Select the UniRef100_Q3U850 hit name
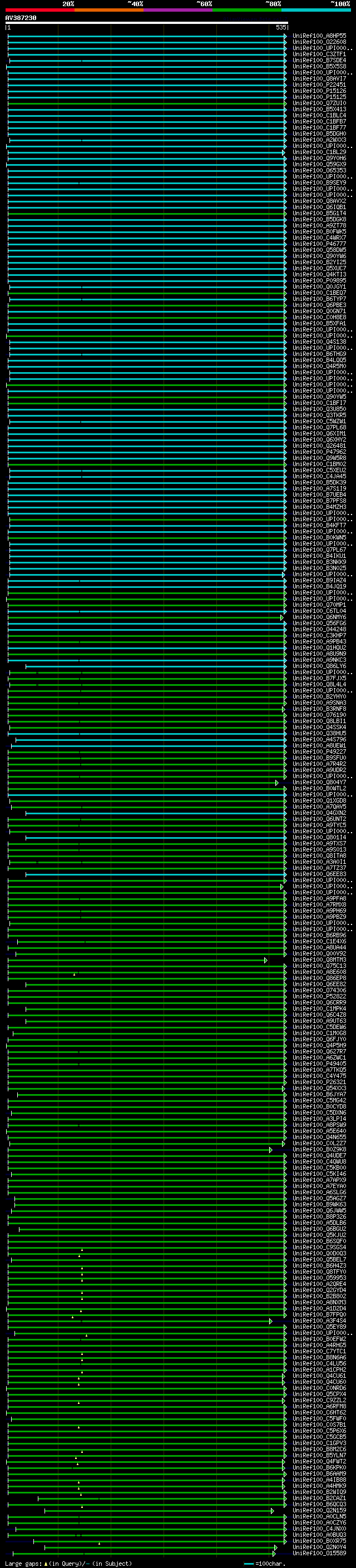The width and height of the screenshot is (356, 1568). pyautogui.click(x=319, y=409)
